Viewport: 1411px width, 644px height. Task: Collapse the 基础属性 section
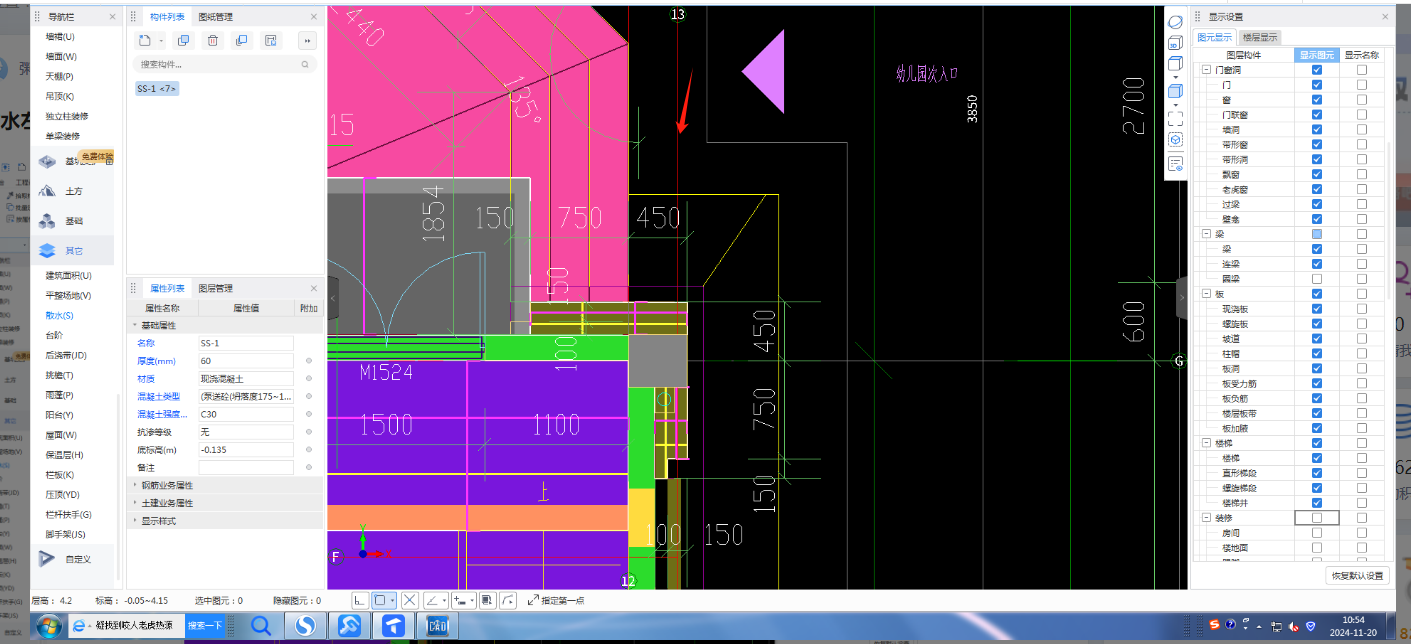pyautogui.click(x=135, y=325)
